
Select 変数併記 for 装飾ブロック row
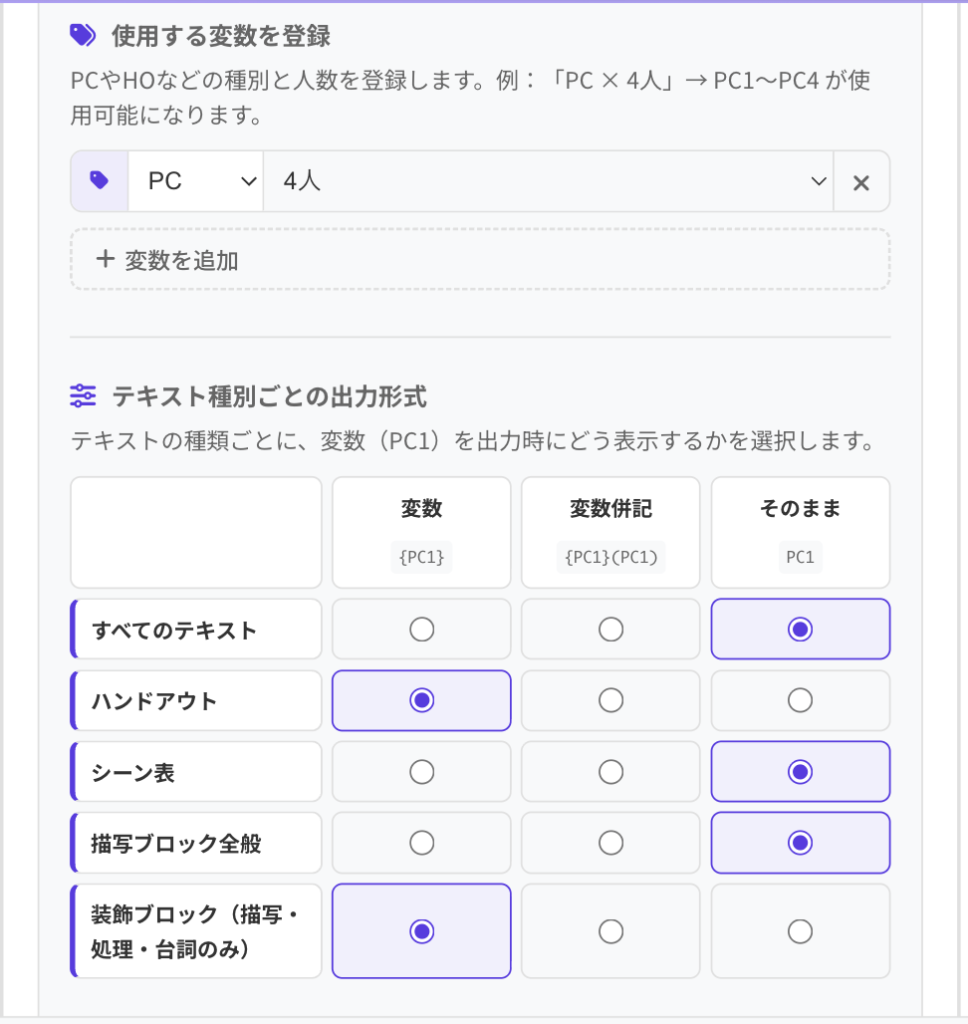coord(611,931)
